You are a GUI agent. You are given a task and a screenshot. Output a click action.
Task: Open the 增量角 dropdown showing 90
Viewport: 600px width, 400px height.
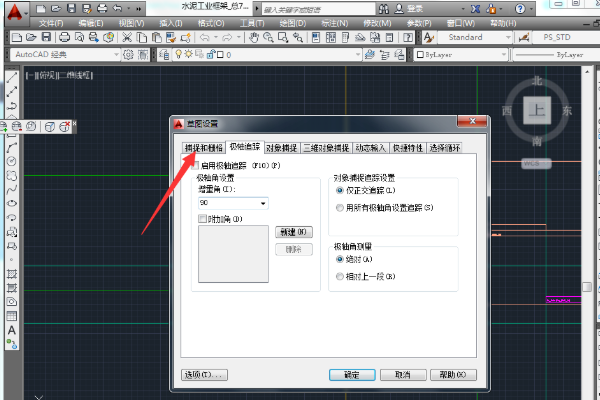(x=233, y=203)
